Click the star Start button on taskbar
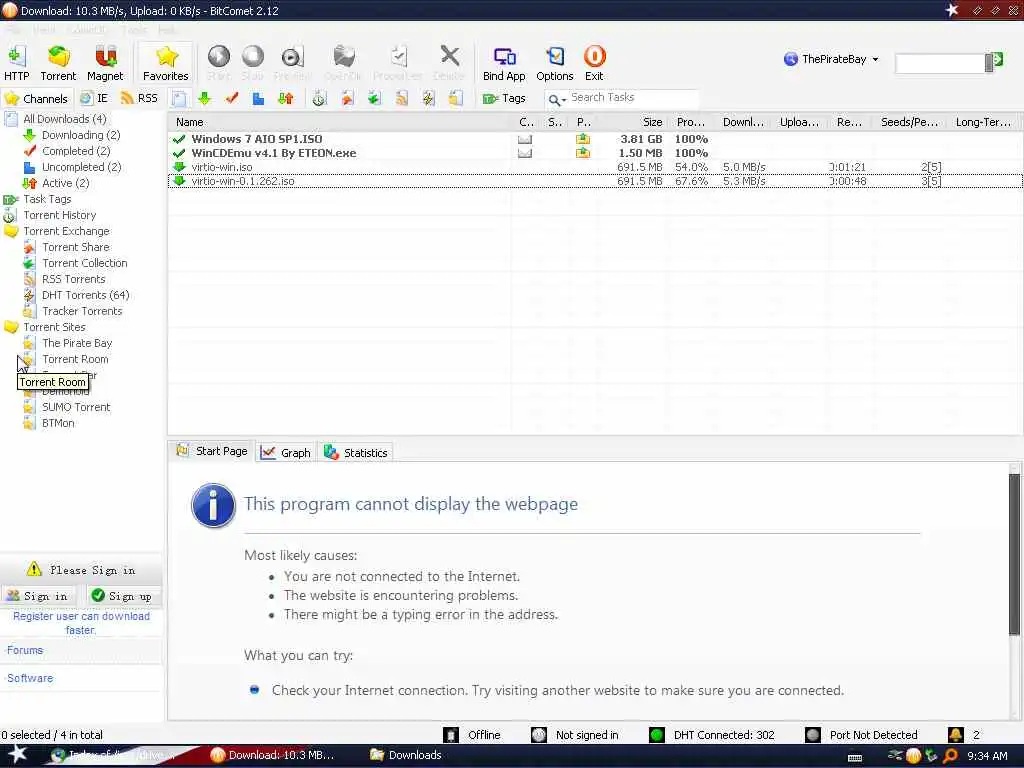The width and height of the screenshot is (1024, 768). point(17,754)
